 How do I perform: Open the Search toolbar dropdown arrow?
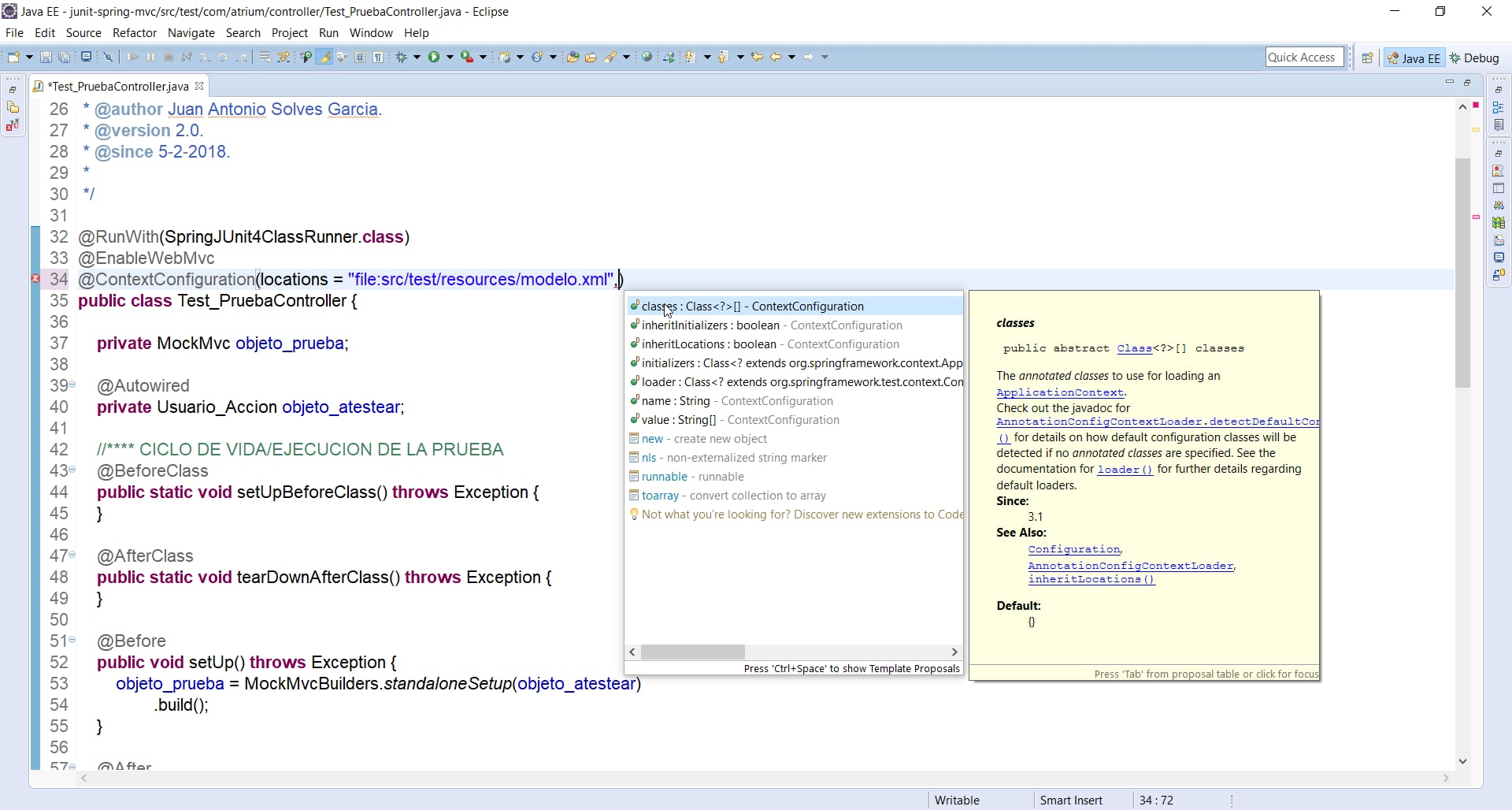pyautogui.click(x=626, y=57)
